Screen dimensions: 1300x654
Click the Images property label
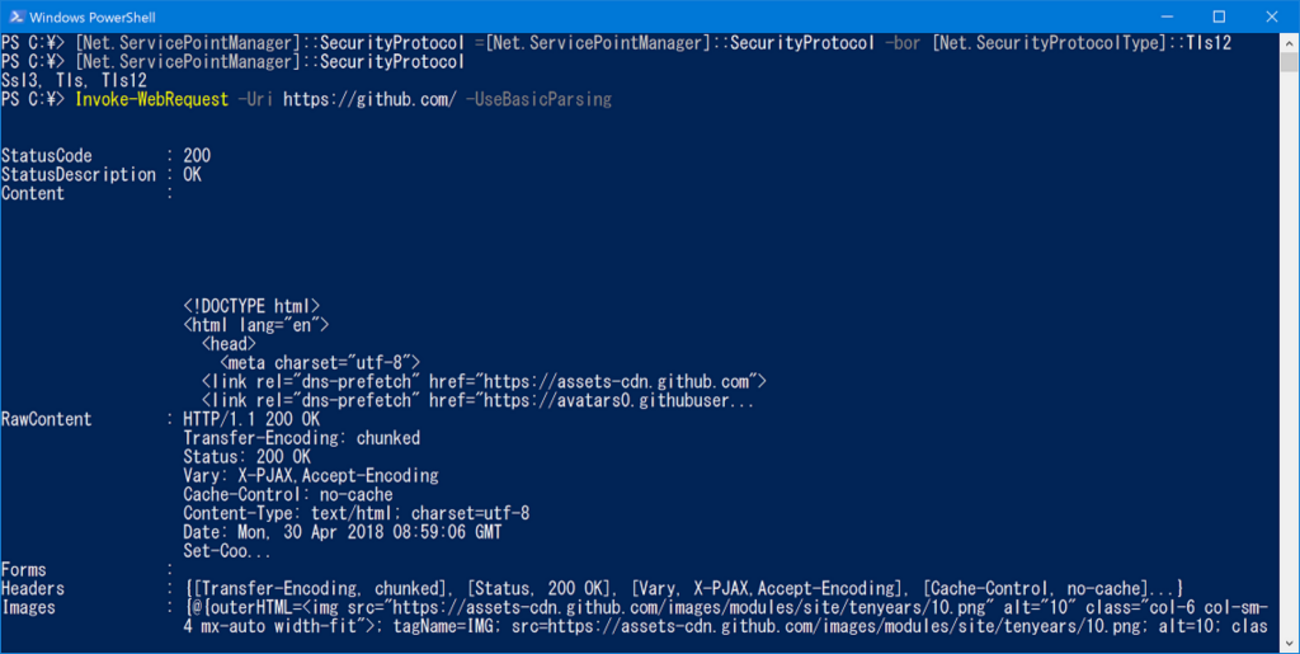[28, 608]
